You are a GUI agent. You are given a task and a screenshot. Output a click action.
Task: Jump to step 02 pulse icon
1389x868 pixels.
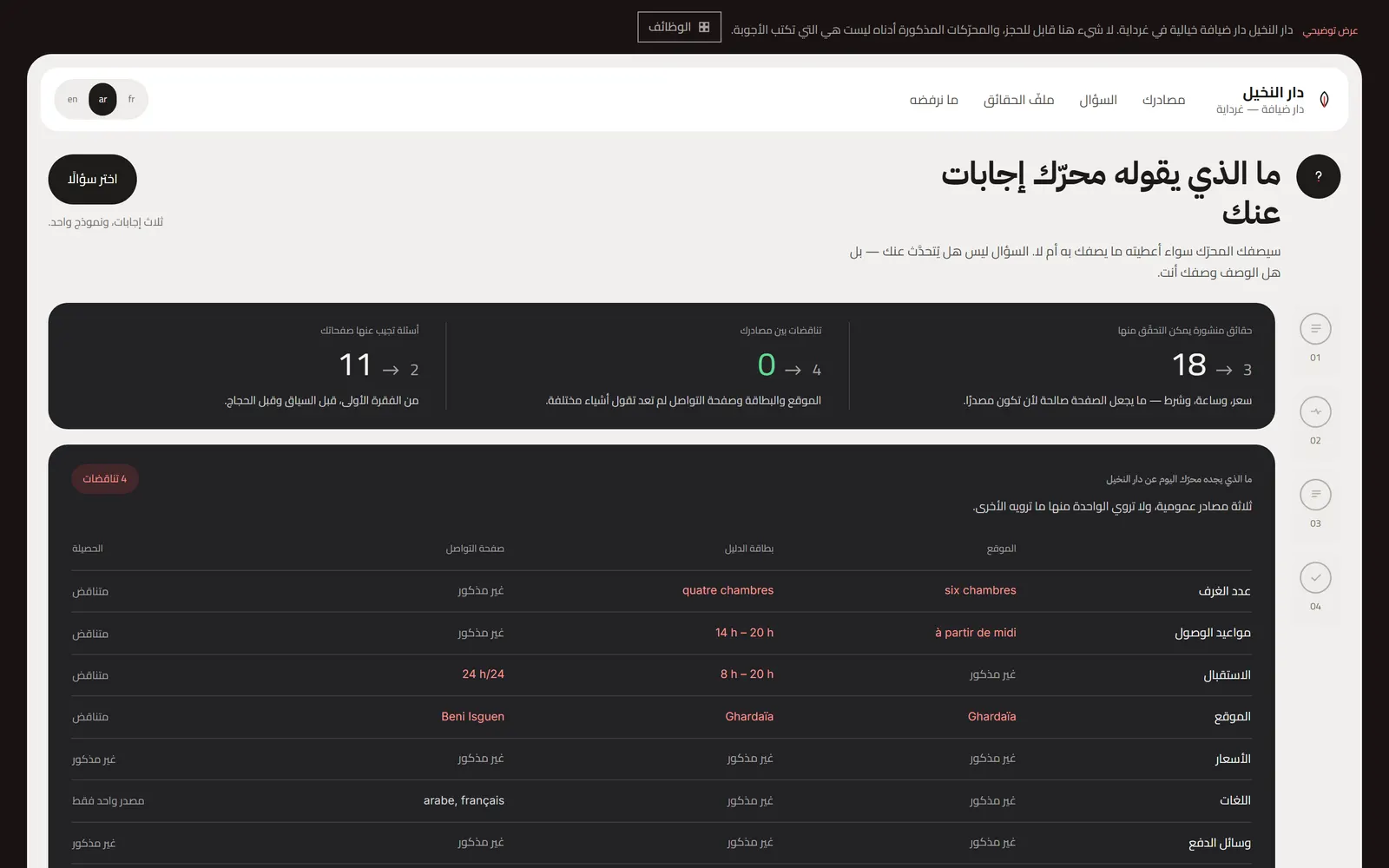coord(1315,411)
